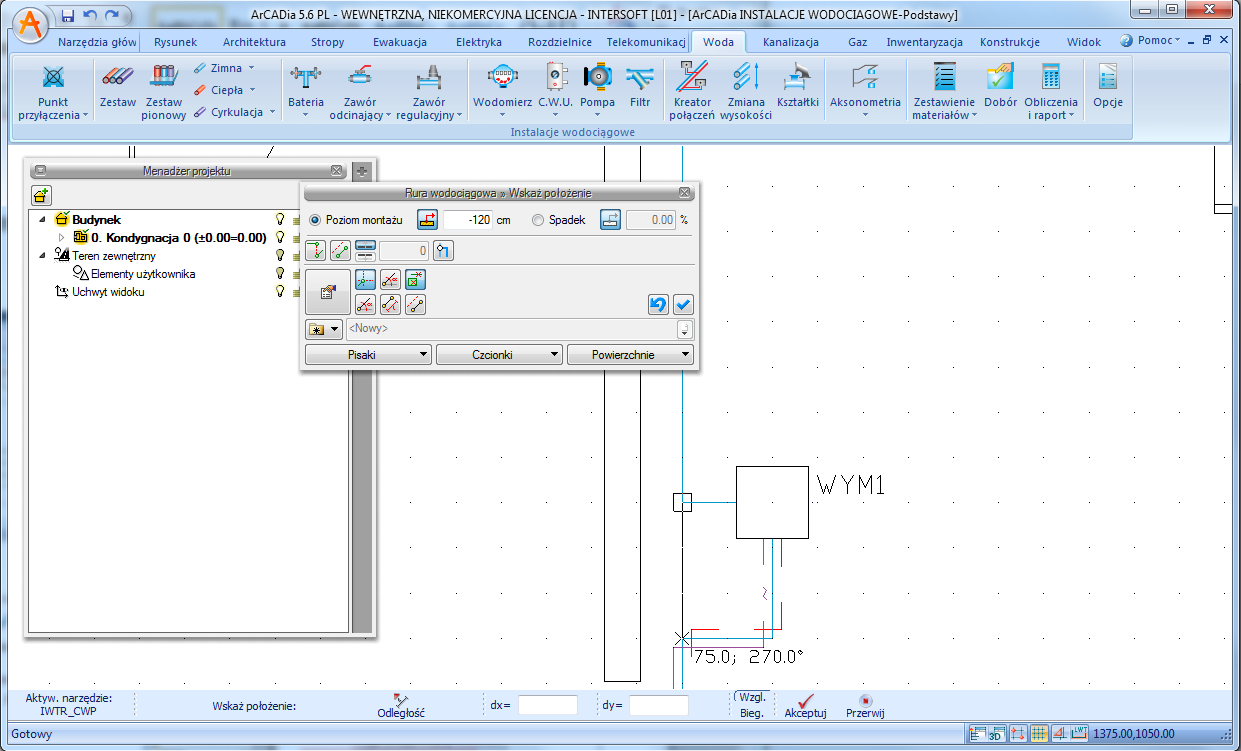Toggle visibility bulb for Uchwyt widoku

point(280,291)
